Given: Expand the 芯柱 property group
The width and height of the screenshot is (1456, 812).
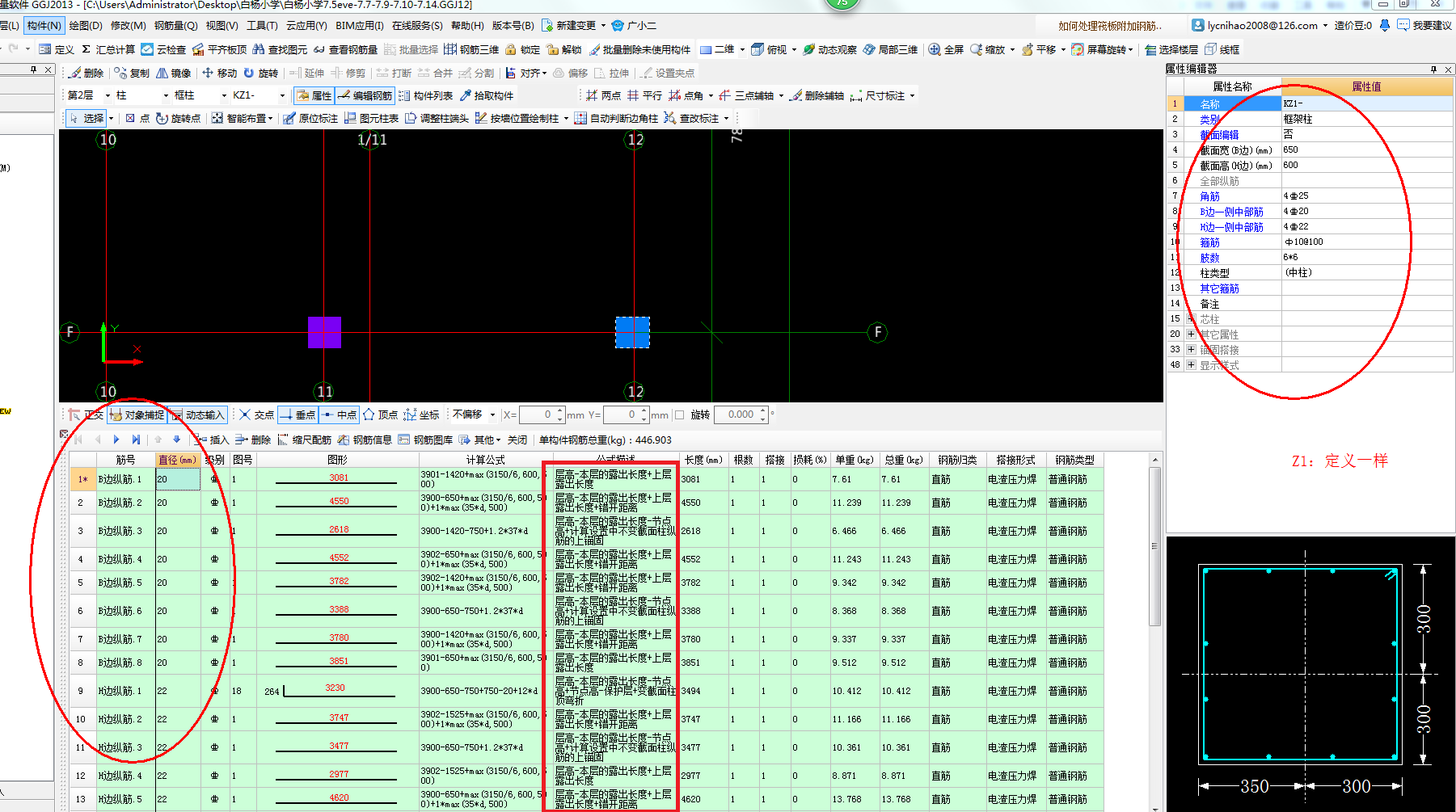Looking at the screenshot, I should click(x=1191, y=319).
